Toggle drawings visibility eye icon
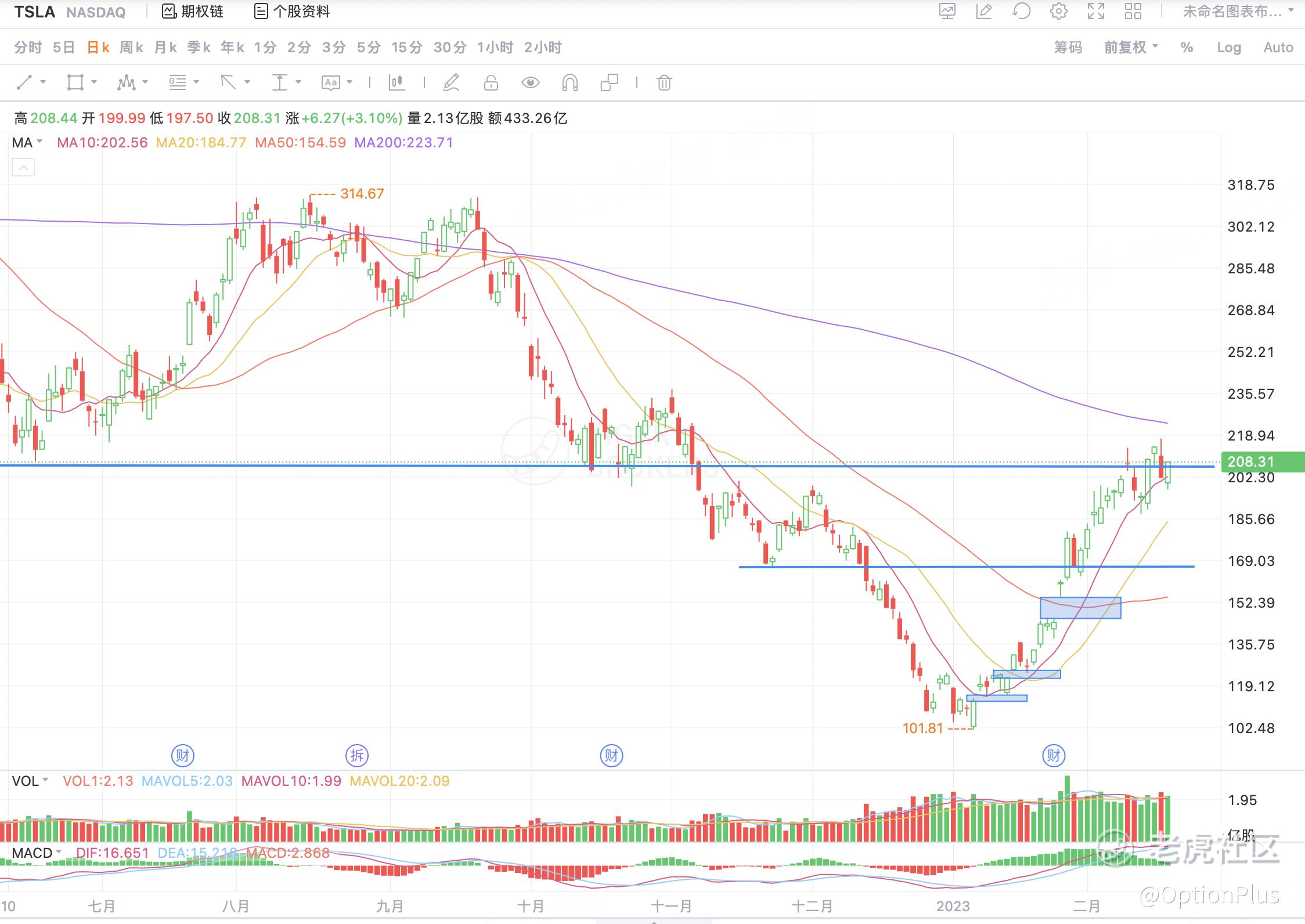1305x924 pixels. coord(530,83)
